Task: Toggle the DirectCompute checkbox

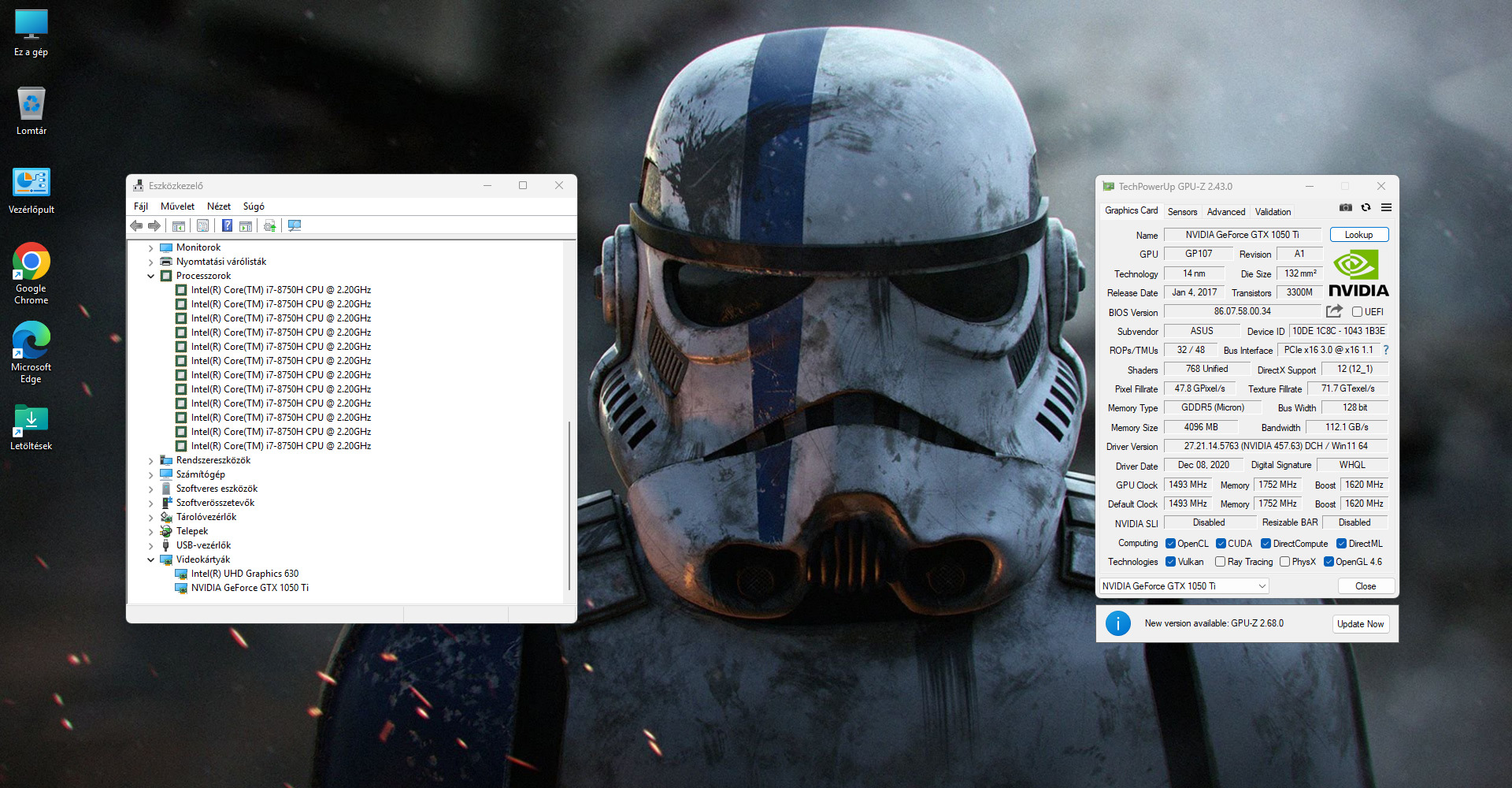Action: [1266, 544]
